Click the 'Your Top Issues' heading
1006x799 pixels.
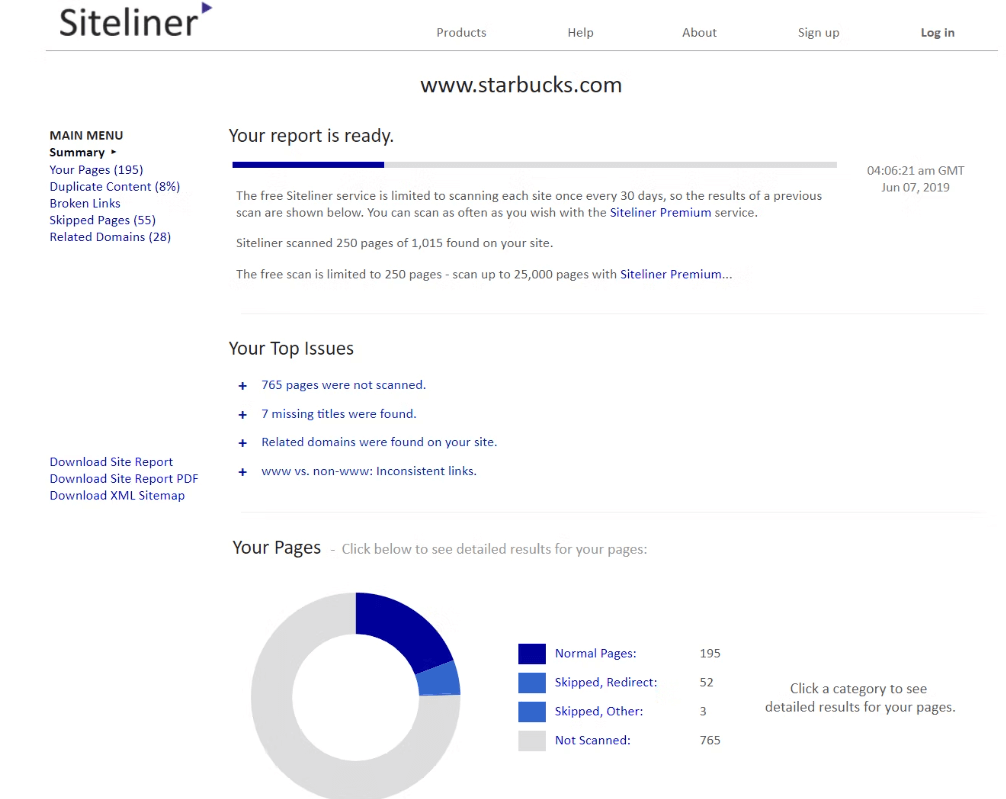pyautogui.click(x=291, y=348)
